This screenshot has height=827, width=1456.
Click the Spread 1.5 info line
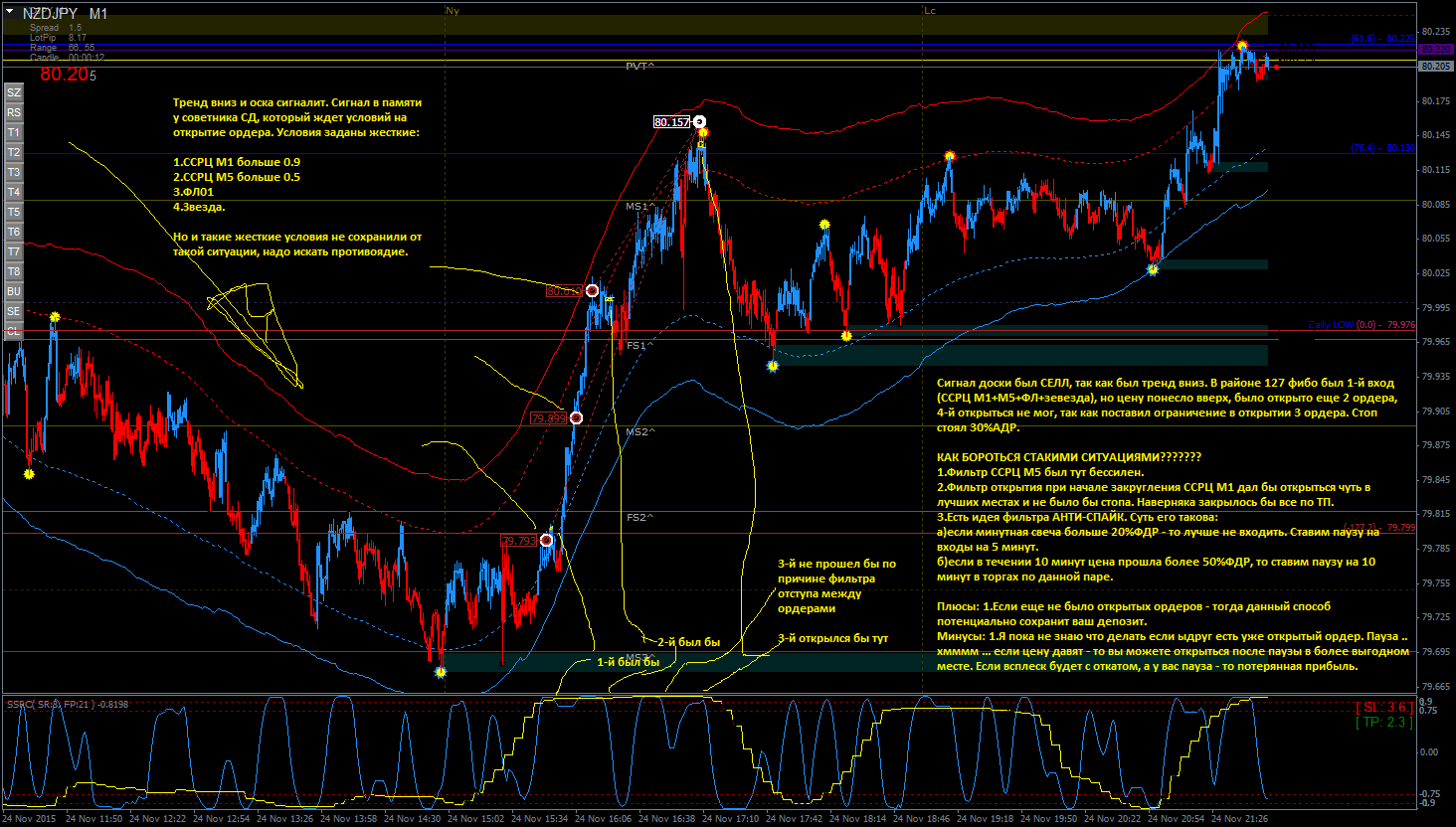point(56,28)
